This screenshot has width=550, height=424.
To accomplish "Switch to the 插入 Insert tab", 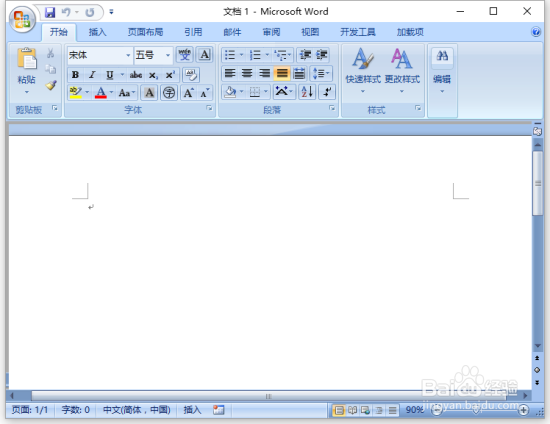I will click(x=97, y=32).
